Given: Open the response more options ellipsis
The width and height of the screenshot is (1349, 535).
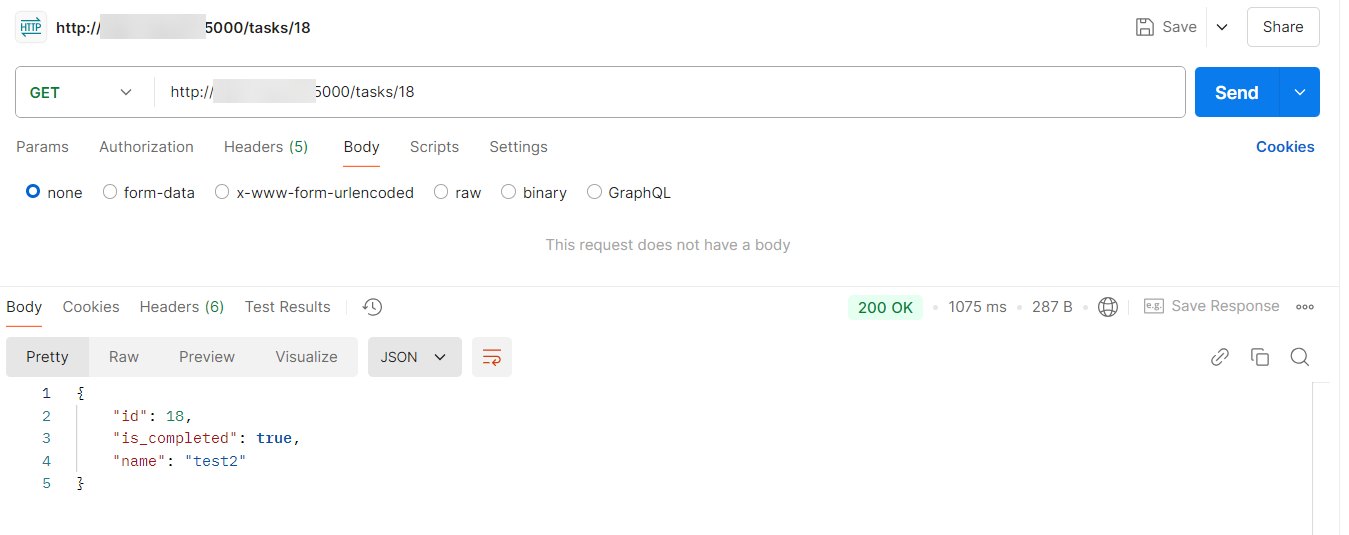Looking at the screenshot, I should tap(1304, 307).
